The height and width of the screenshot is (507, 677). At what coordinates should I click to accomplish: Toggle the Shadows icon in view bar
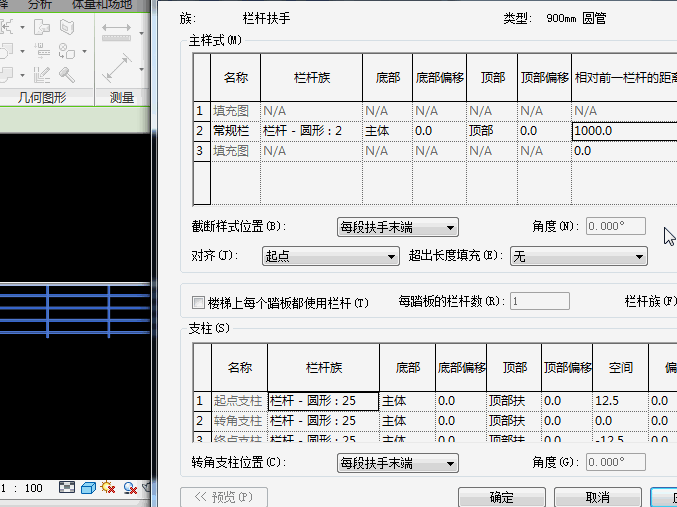129,488
